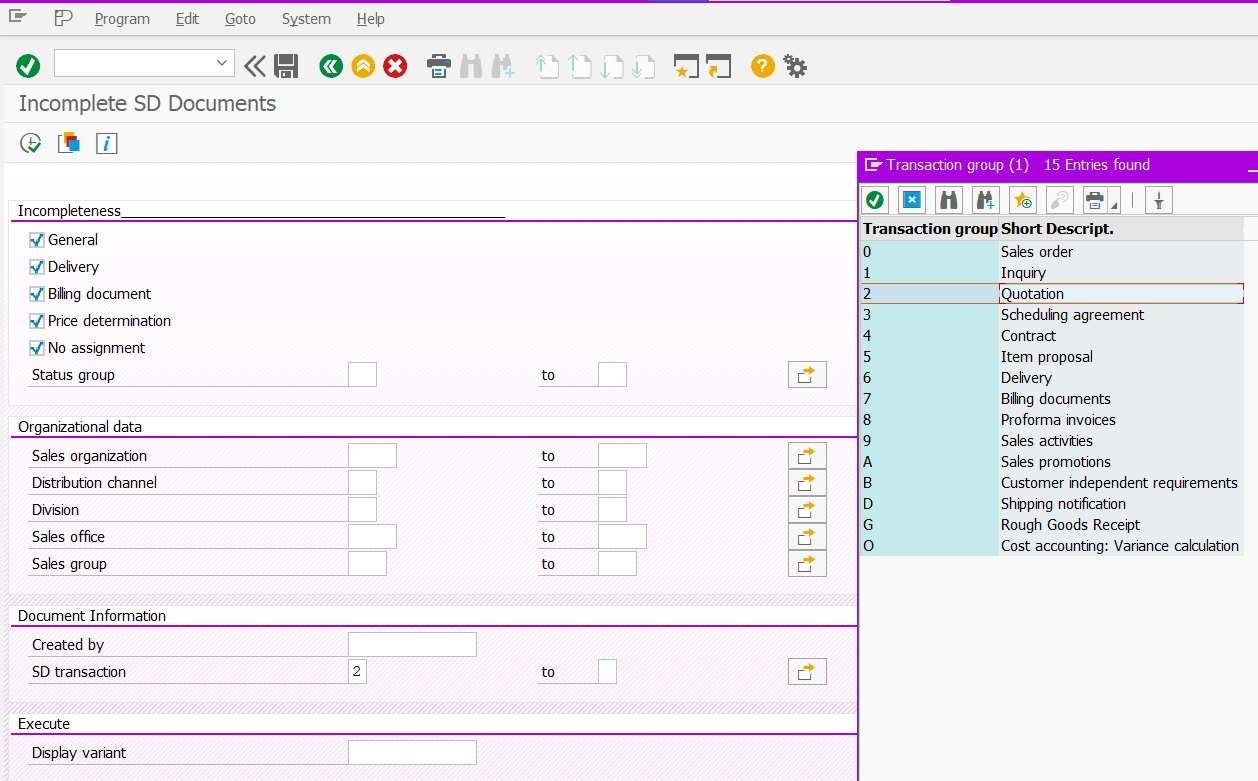This screenshot has width=1258, height=781.
Task: Click the Print icon in the Transaction group popup
Action: [x=1093, y=199]
